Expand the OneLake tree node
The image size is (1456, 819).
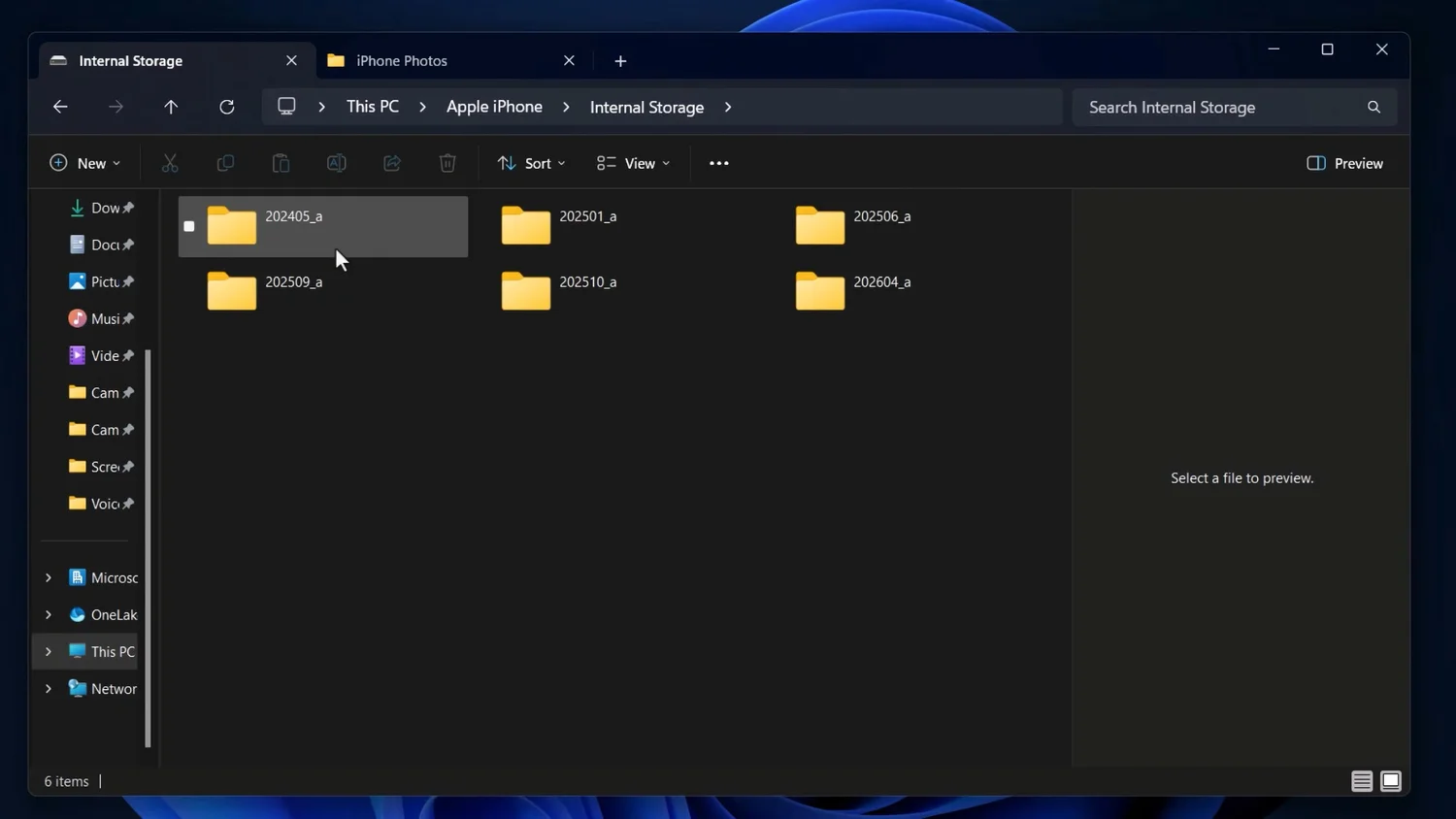pyautogui.click(x=49, y=614)
